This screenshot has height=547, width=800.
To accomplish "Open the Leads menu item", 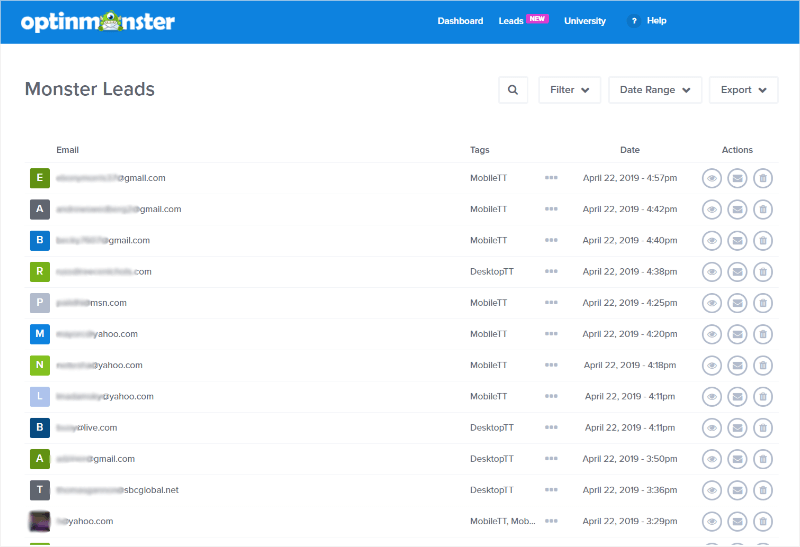I will tap(511, 21).
